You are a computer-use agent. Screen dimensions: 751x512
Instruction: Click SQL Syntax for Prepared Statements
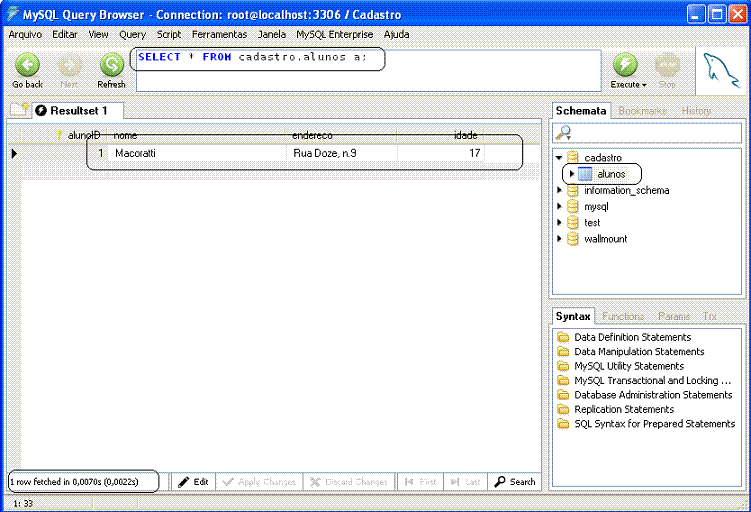click(654, 424)
